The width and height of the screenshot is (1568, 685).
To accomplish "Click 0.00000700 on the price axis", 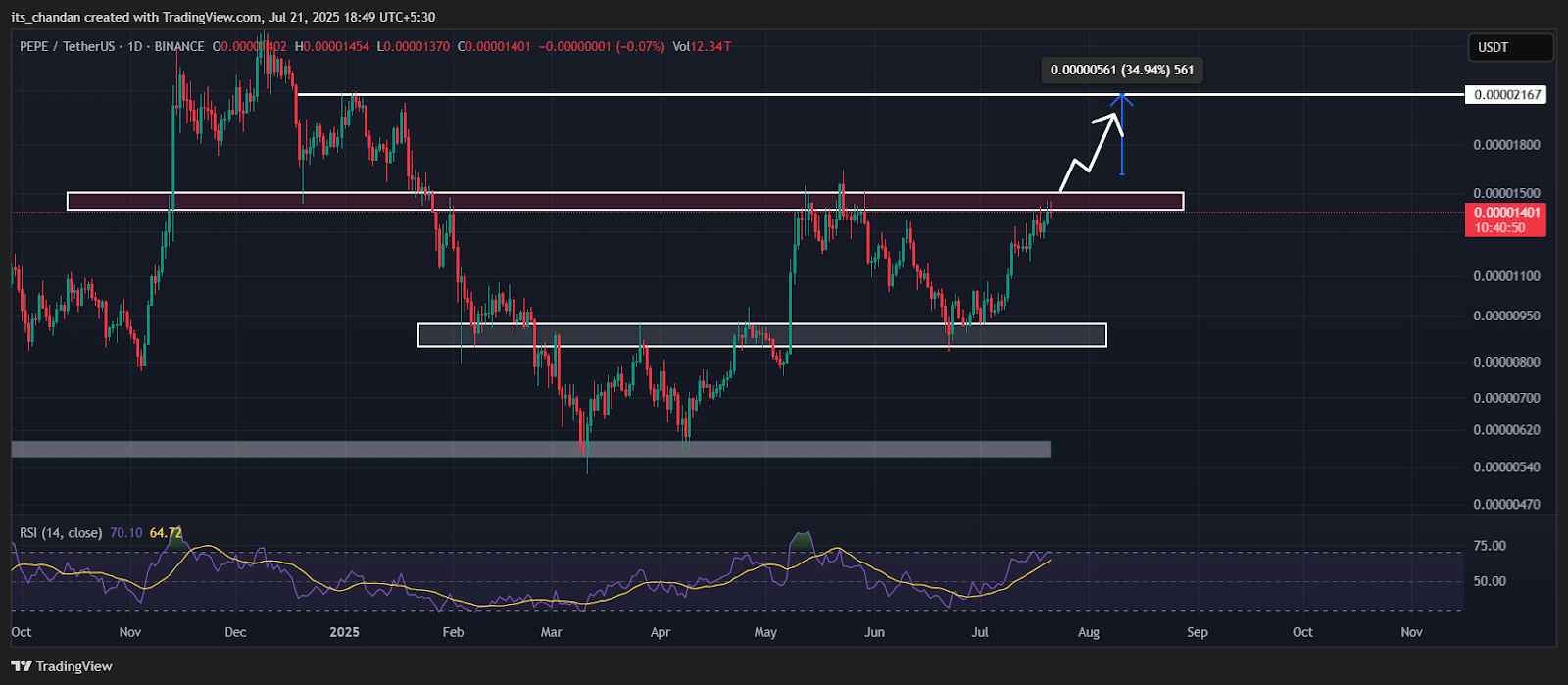I will coord(1506,398).
